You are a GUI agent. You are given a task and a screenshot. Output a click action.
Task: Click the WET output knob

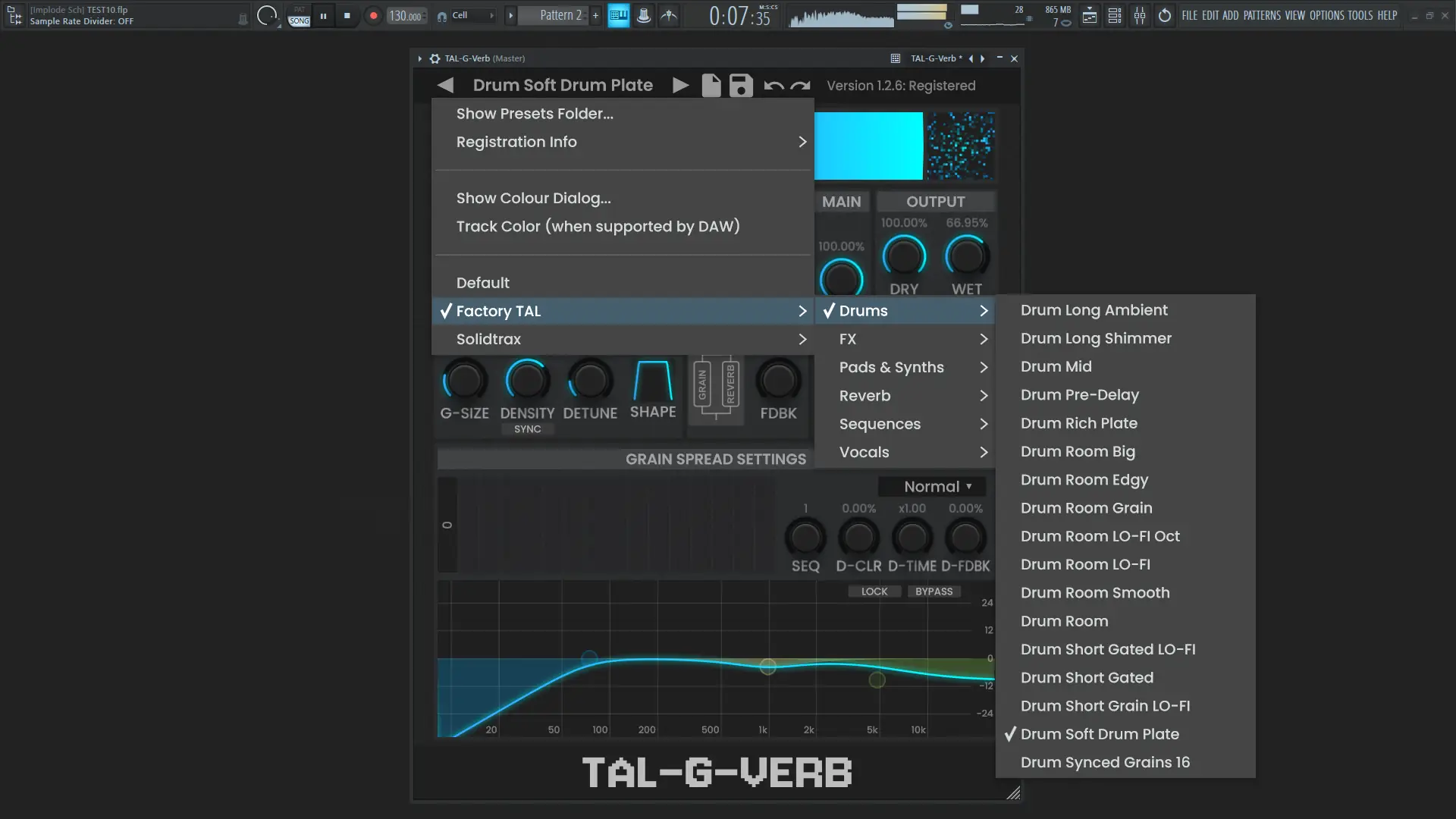click(x=966, y=256)
